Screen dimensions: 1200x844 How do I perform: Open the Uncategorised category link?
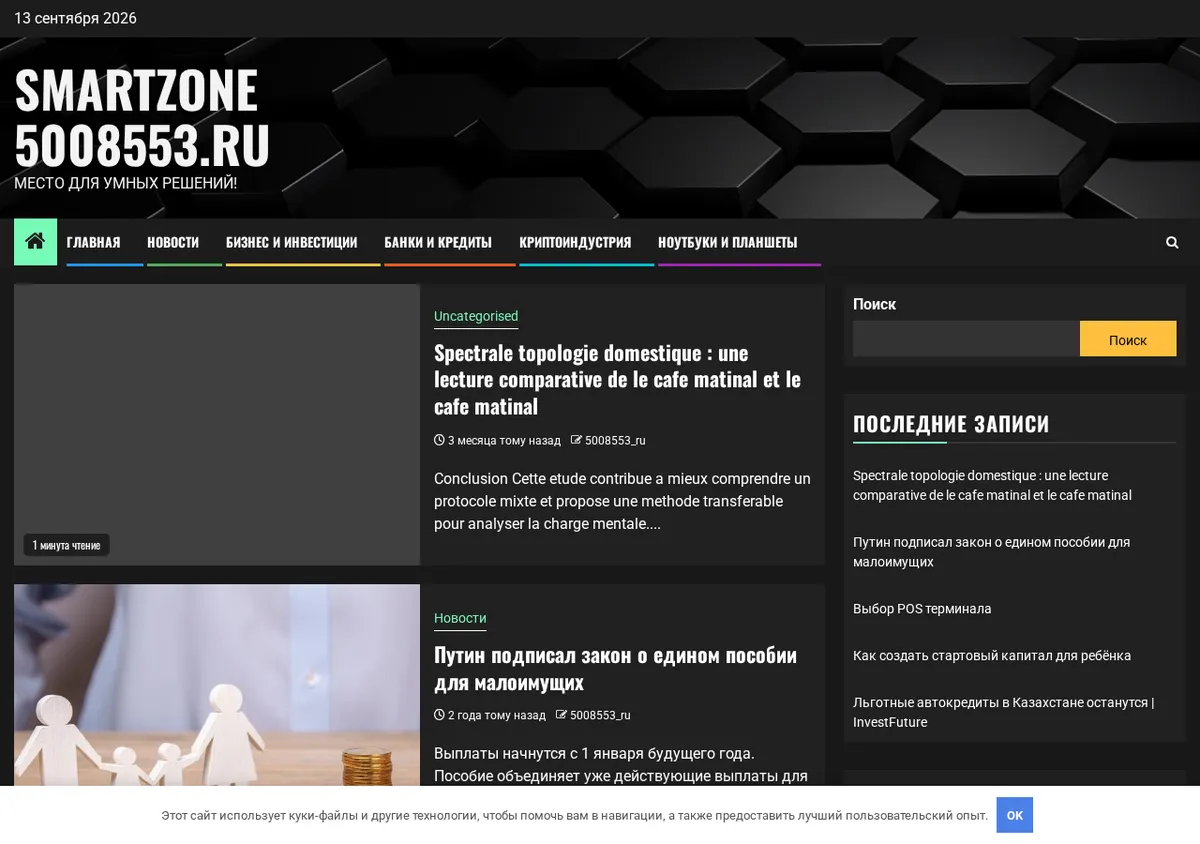[476, 316]
